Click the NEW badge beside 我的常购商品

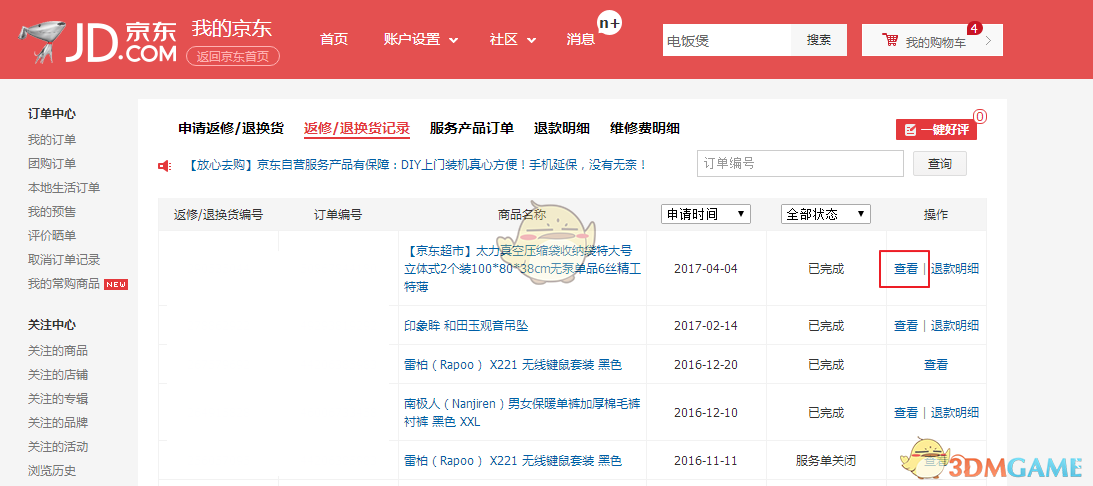click(x=116, y=284)
